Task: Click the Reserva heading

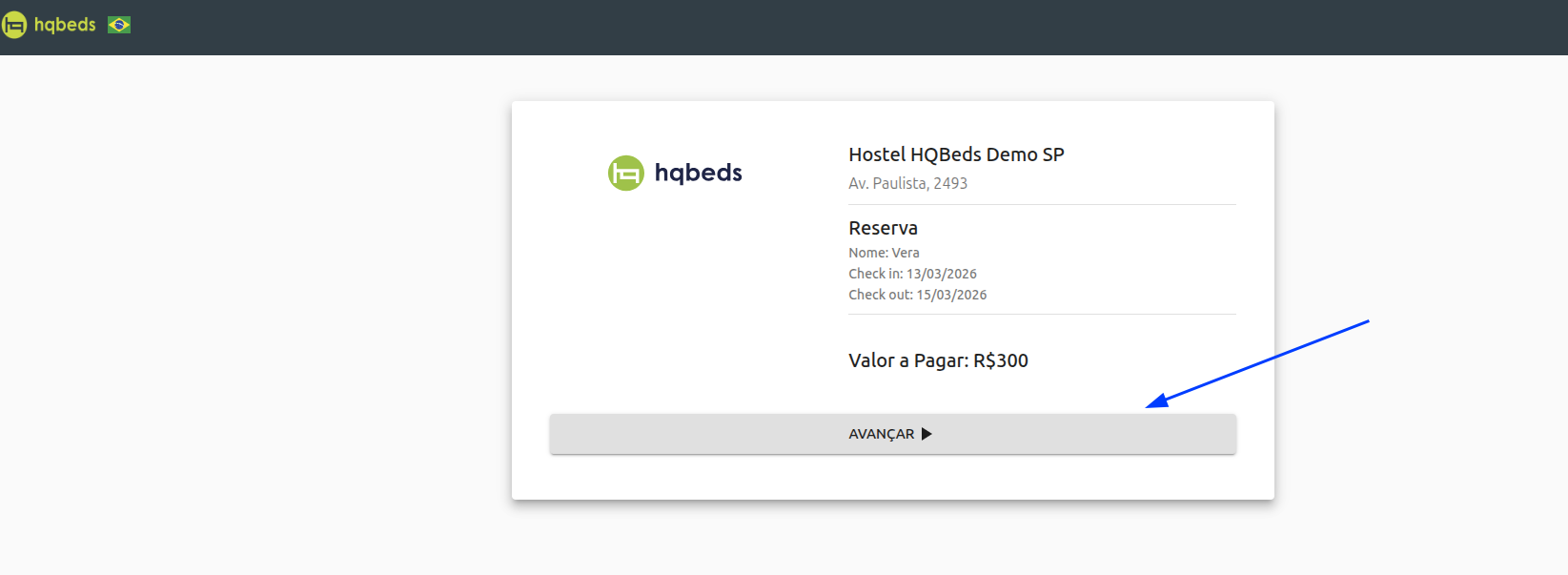Action: pos(883,228)
